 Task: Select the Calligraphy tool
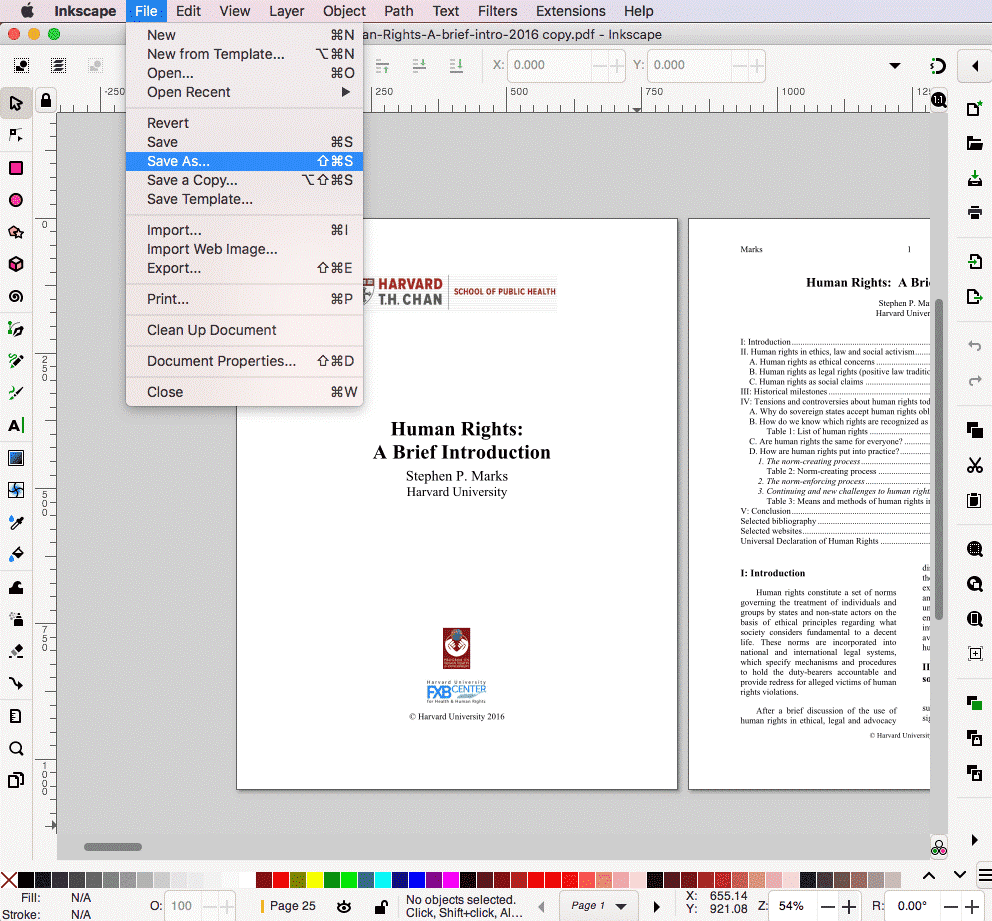[16, 393]
